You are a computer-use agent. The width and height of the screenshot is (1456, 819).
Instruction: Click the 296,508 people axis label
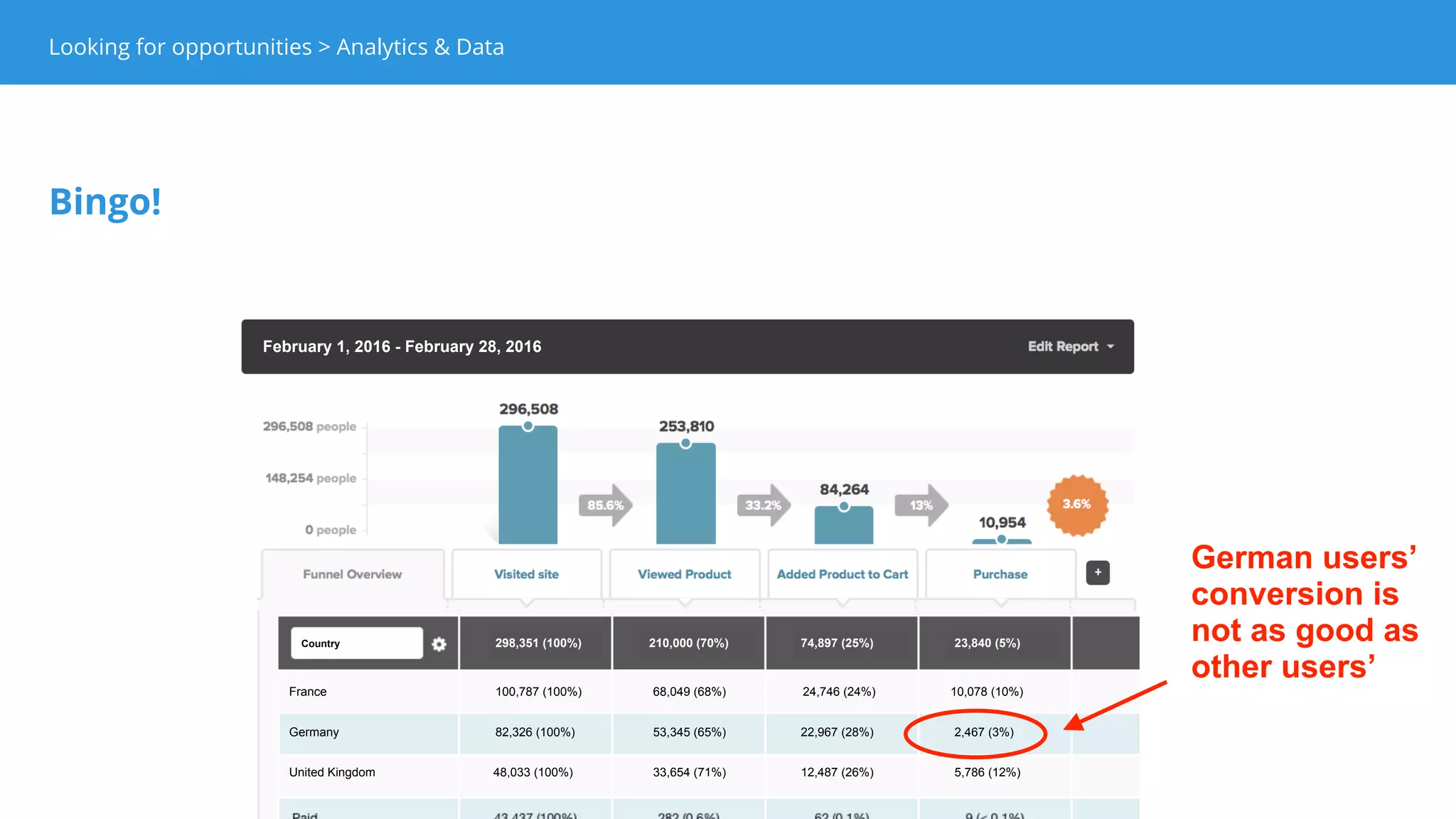(x=309, y=427)
